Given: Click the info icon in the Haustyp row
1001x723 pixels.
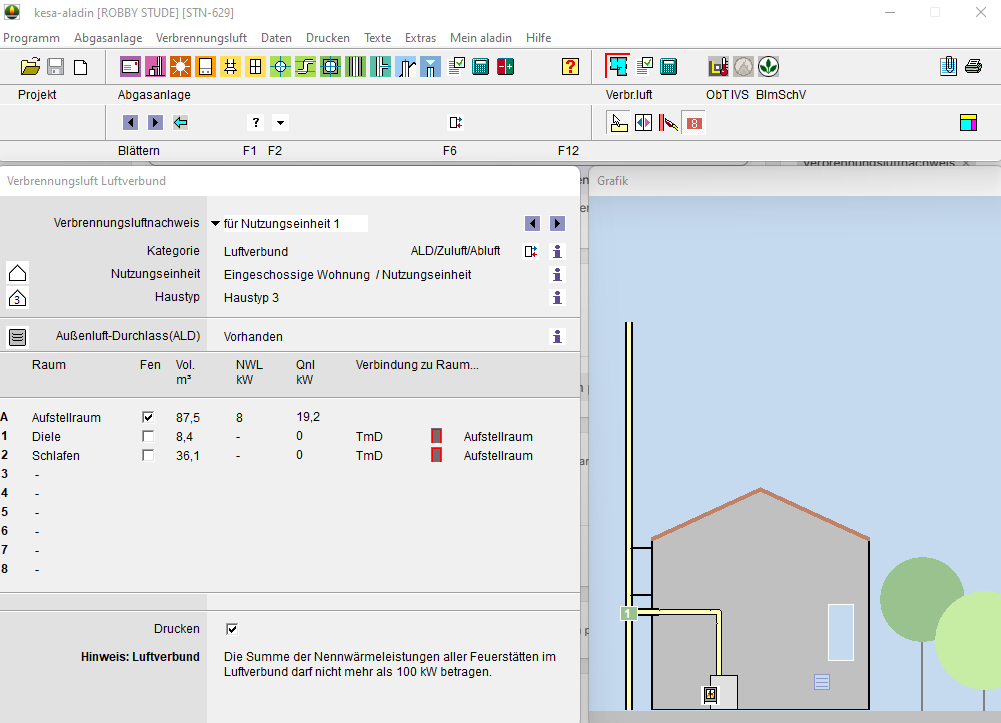Looking at the screenshot, I should click(558, 297).
